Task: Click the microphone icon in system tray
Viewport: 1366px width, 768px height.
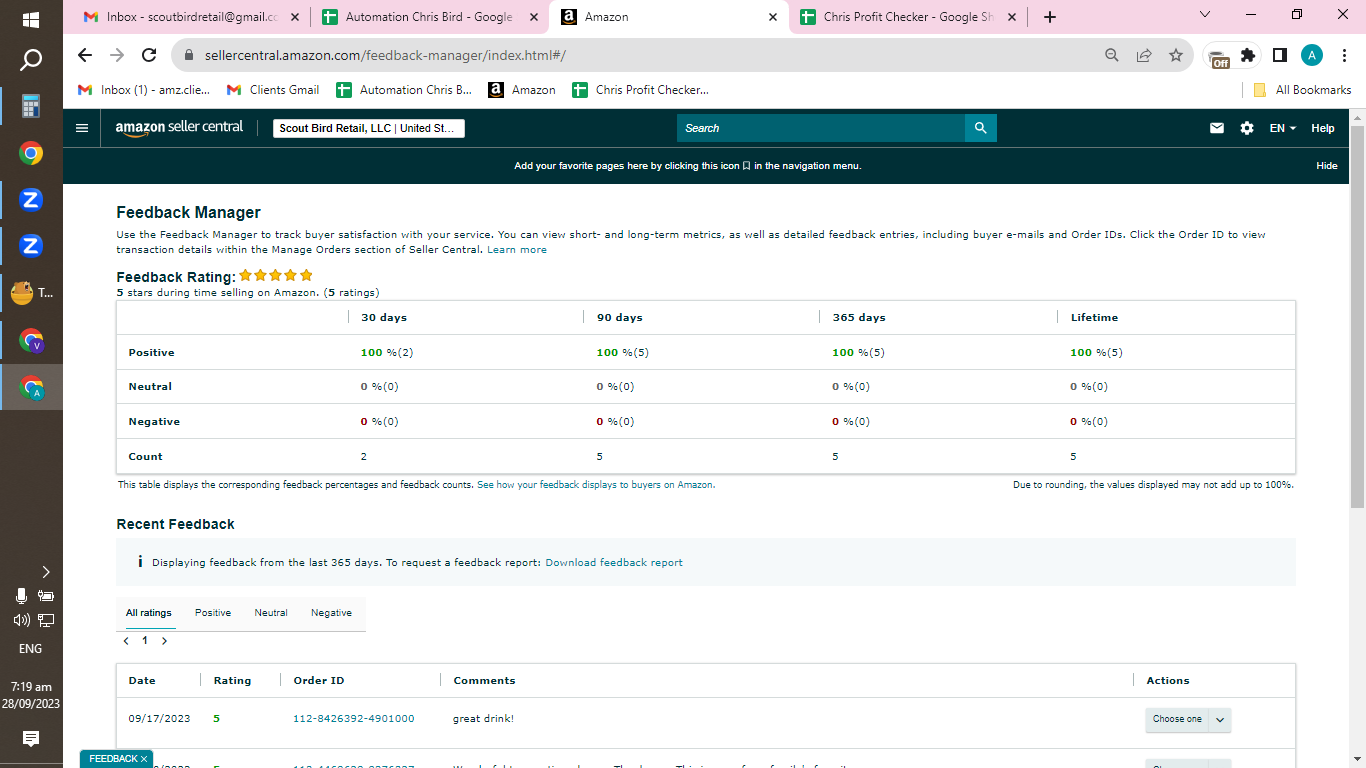Action: pos(21,596)
